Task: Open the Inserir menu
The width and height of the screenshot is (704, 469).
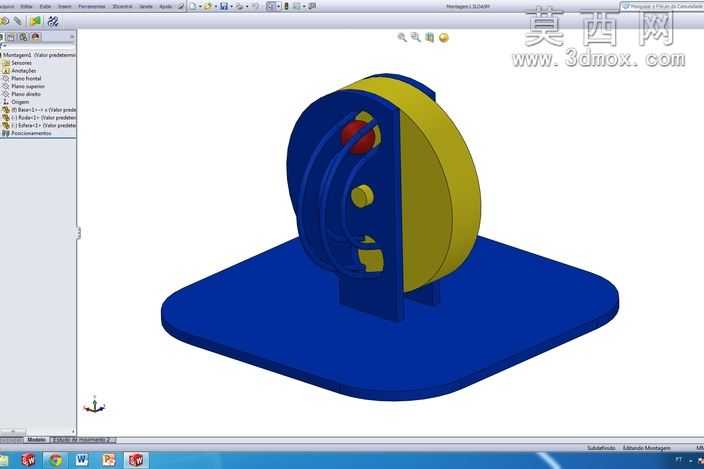Action: [x=65, y=7]
